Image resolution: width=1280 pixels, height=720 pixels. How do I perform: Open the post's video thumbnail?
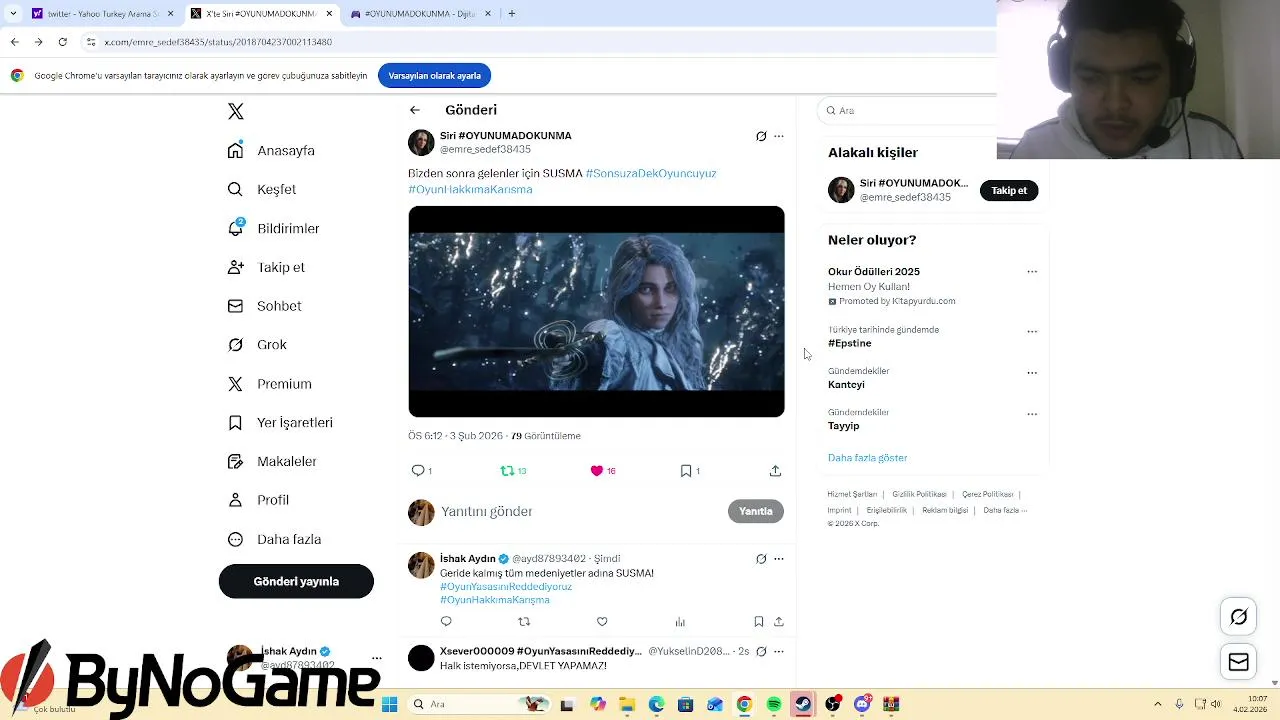point(596,311)
